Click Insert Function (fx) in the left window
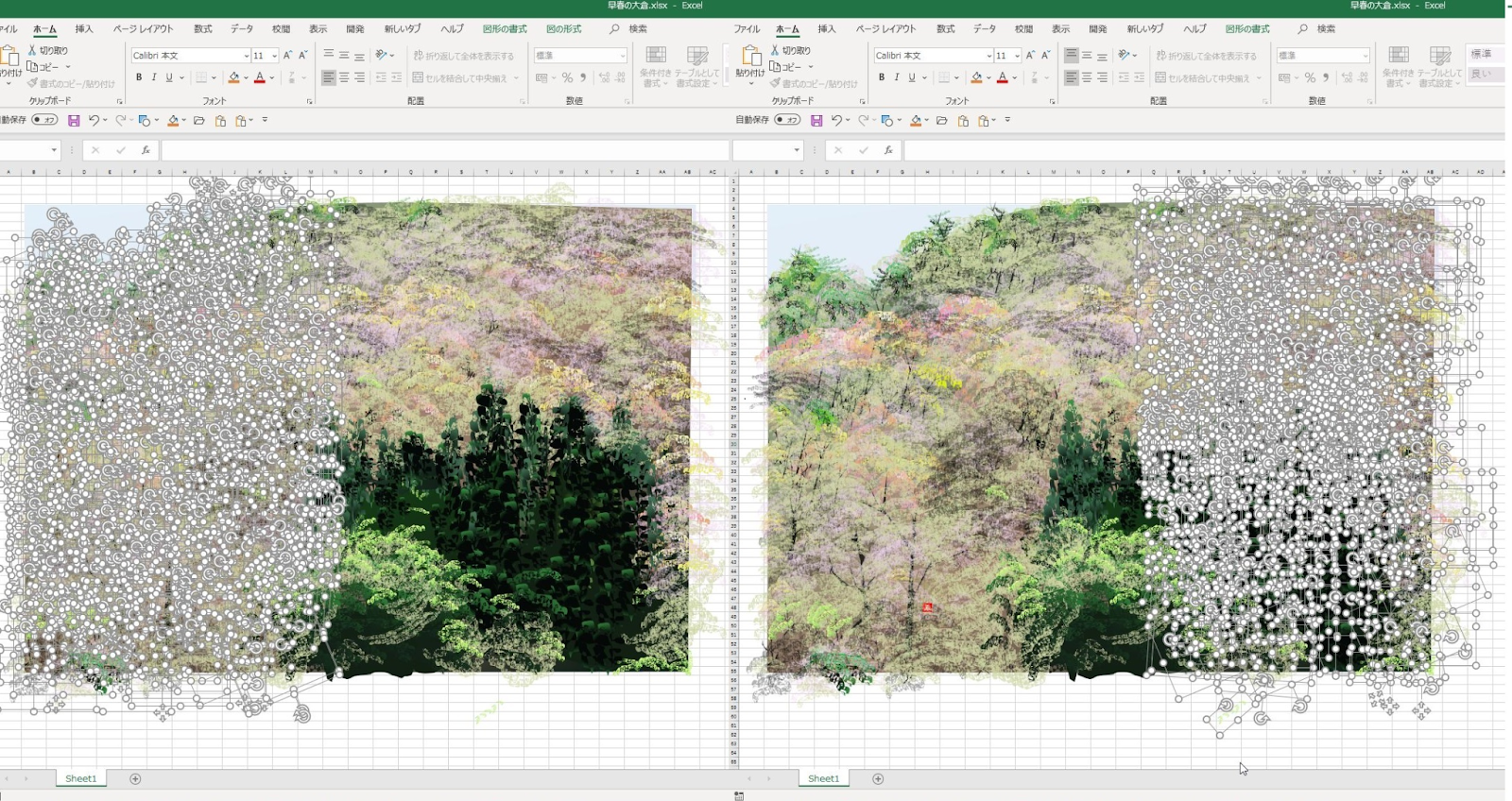 tap(146, 150)
